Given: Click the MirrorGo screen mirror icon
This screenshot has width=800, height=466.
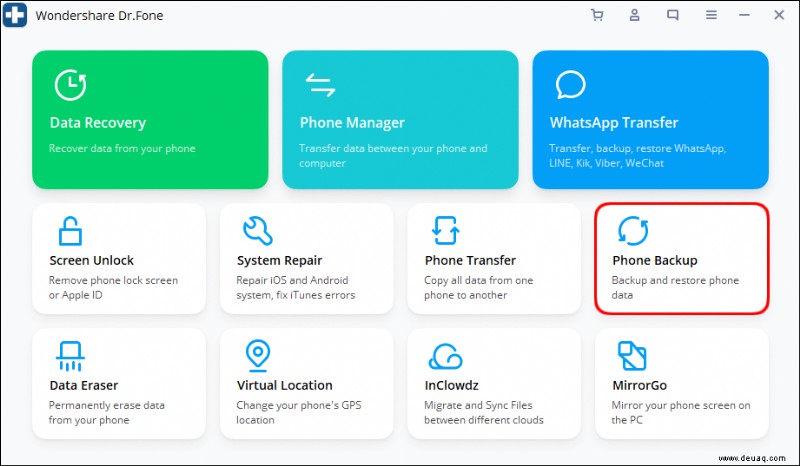Looking at the screenshot, I should coord(632,356).
